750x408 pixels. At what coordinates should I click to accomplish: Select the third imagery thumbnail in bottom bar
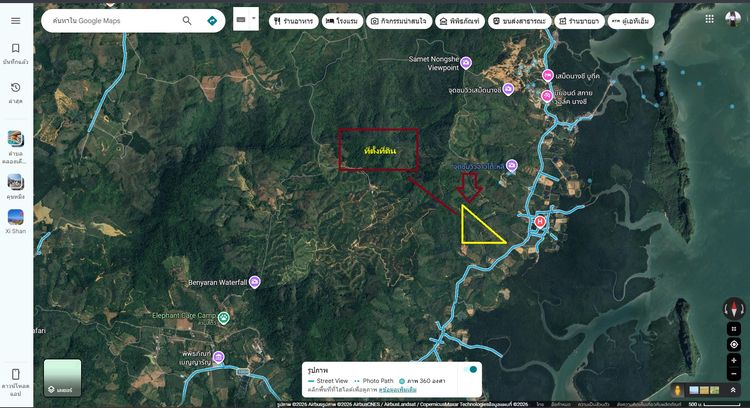tap(715, 390)
